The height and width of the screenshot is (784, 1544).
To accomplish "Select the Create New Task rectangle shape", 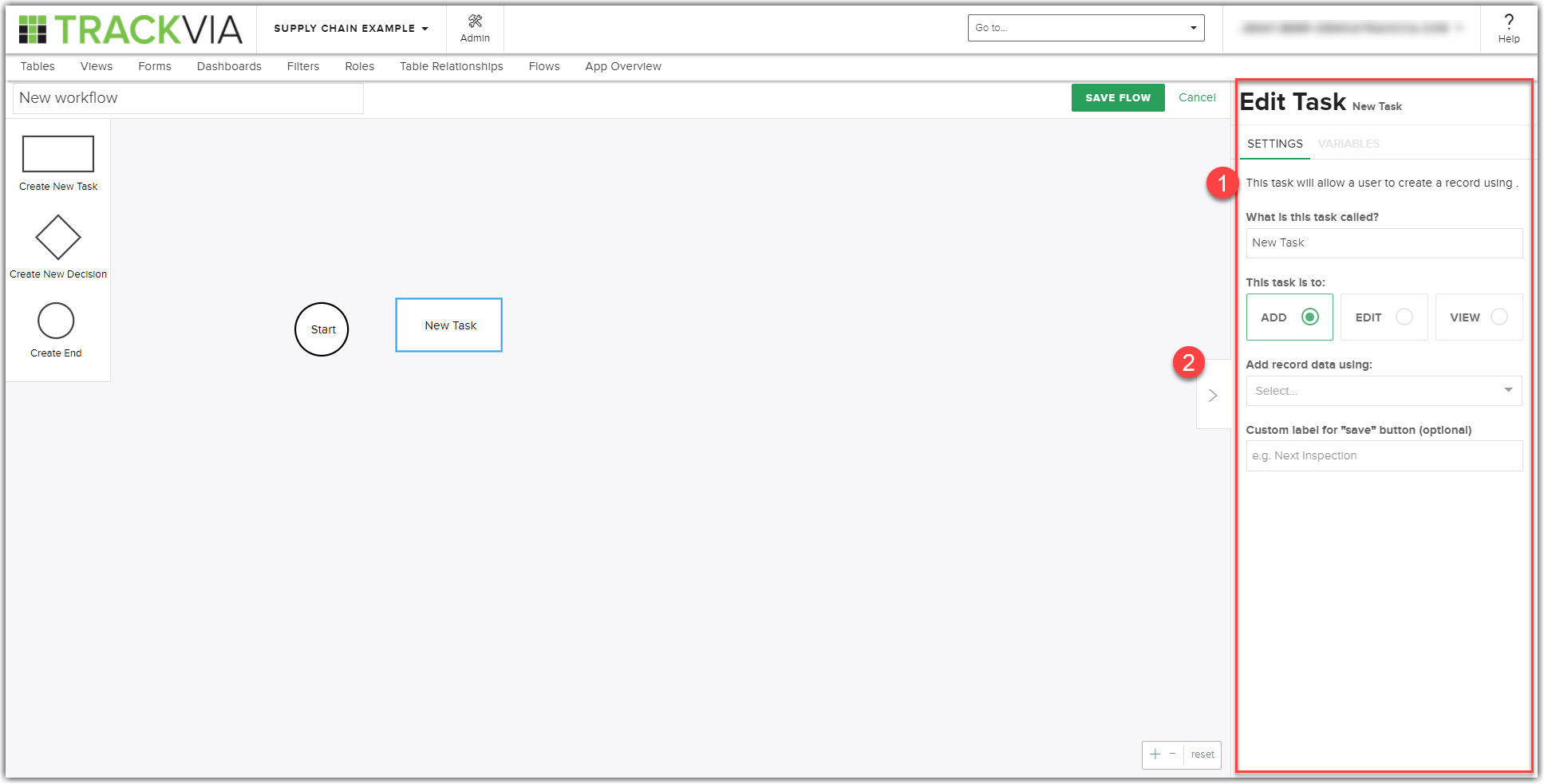I will coord(58,154).
